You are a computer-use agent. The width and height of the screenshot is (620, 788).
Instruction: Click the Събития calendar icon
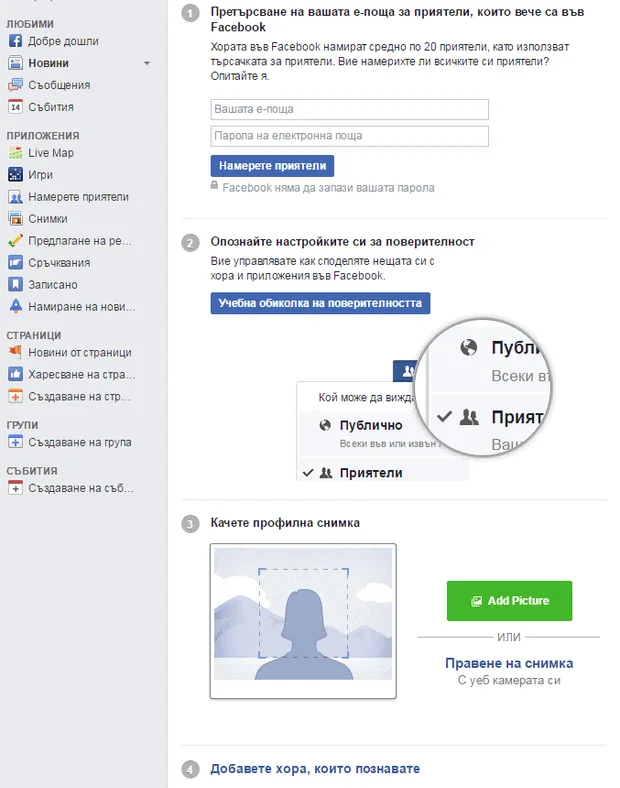coord(16,107)
